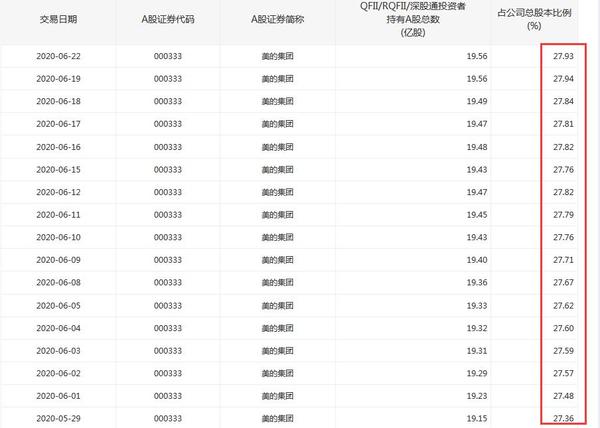Select the date cell 2020-06-16

(58, 147)
